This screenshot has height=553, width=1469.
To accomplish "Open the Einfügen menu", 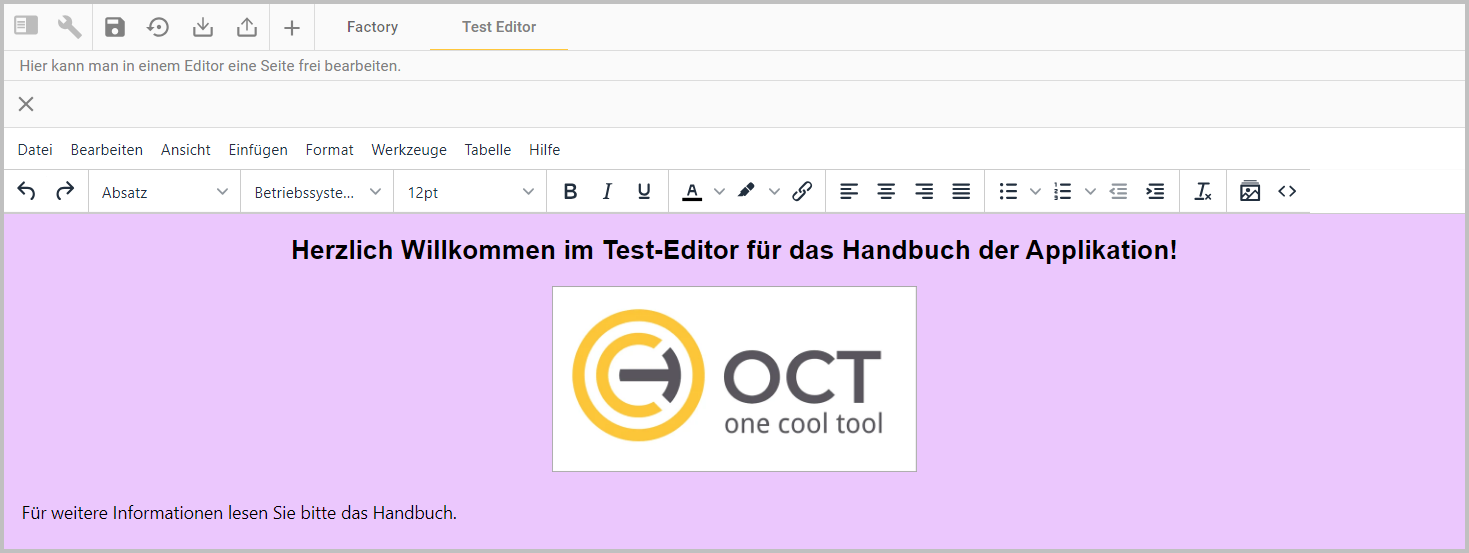I will coord(258,150).
